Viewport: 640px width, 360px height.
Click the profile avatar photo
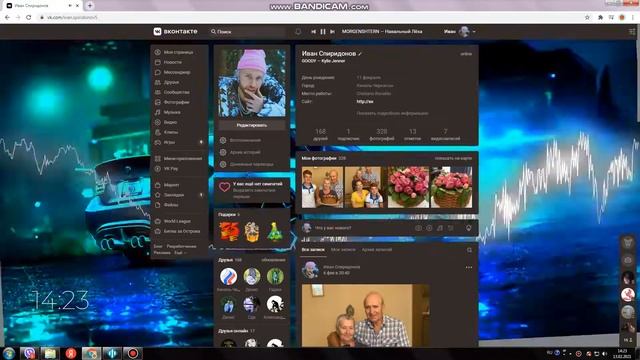click(x=252, y=83)
